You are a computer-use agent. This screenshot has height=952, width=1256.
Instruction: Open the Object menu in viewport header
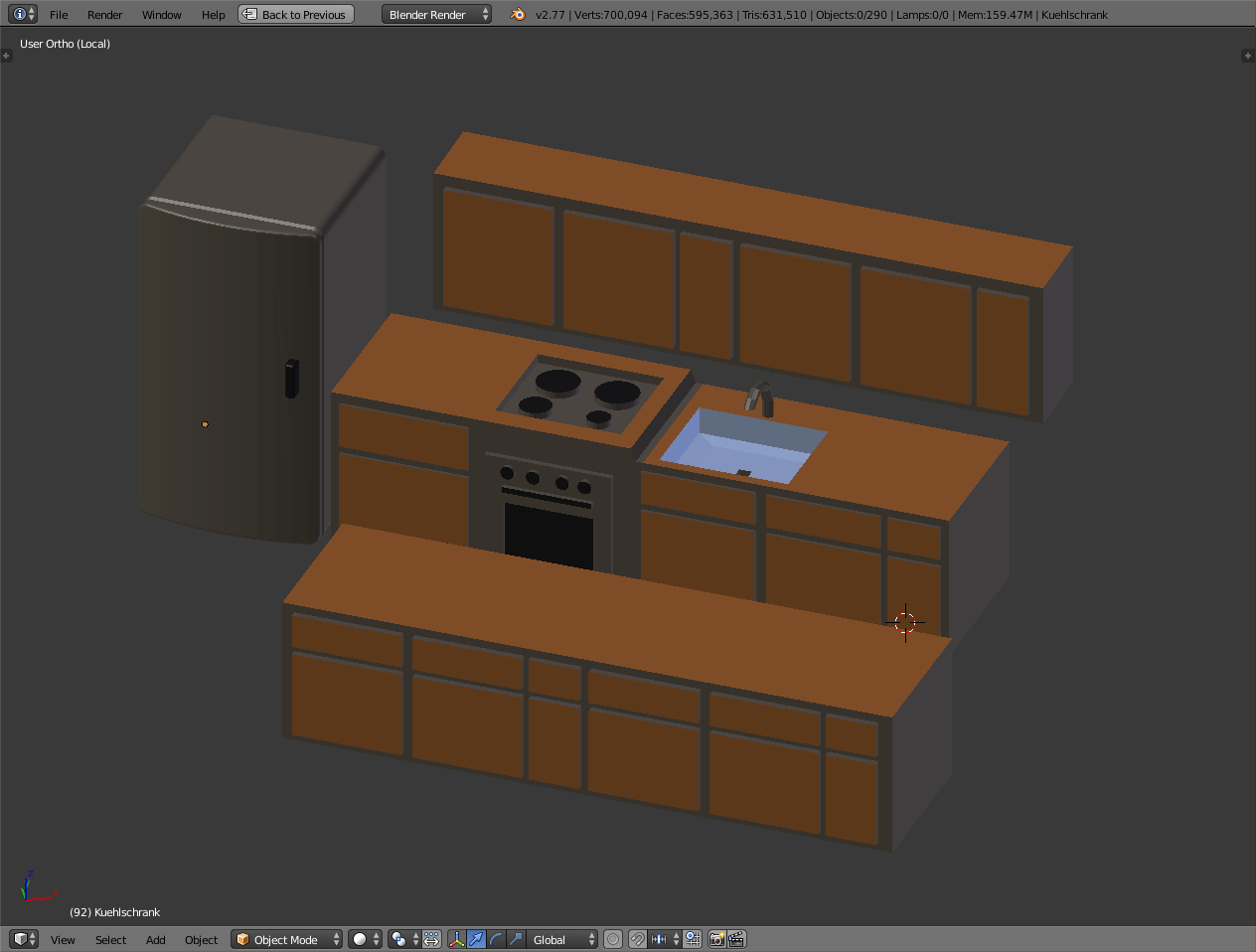201,940
